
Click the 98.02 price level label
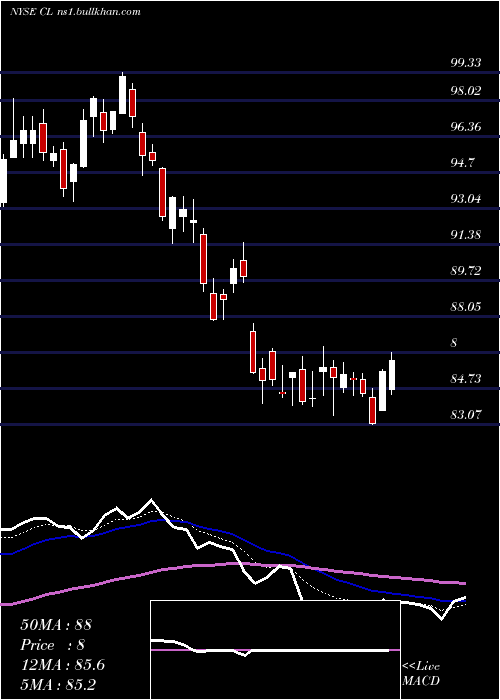(466, 91)
